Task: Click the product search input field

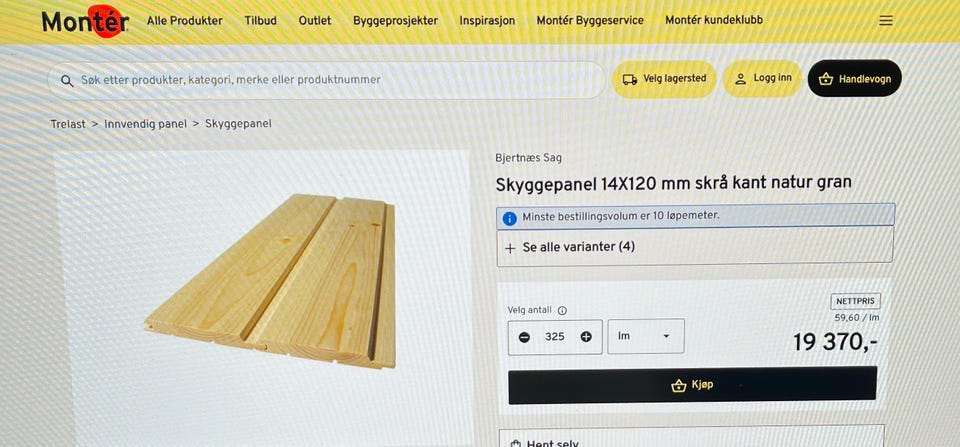Action: 326,80
